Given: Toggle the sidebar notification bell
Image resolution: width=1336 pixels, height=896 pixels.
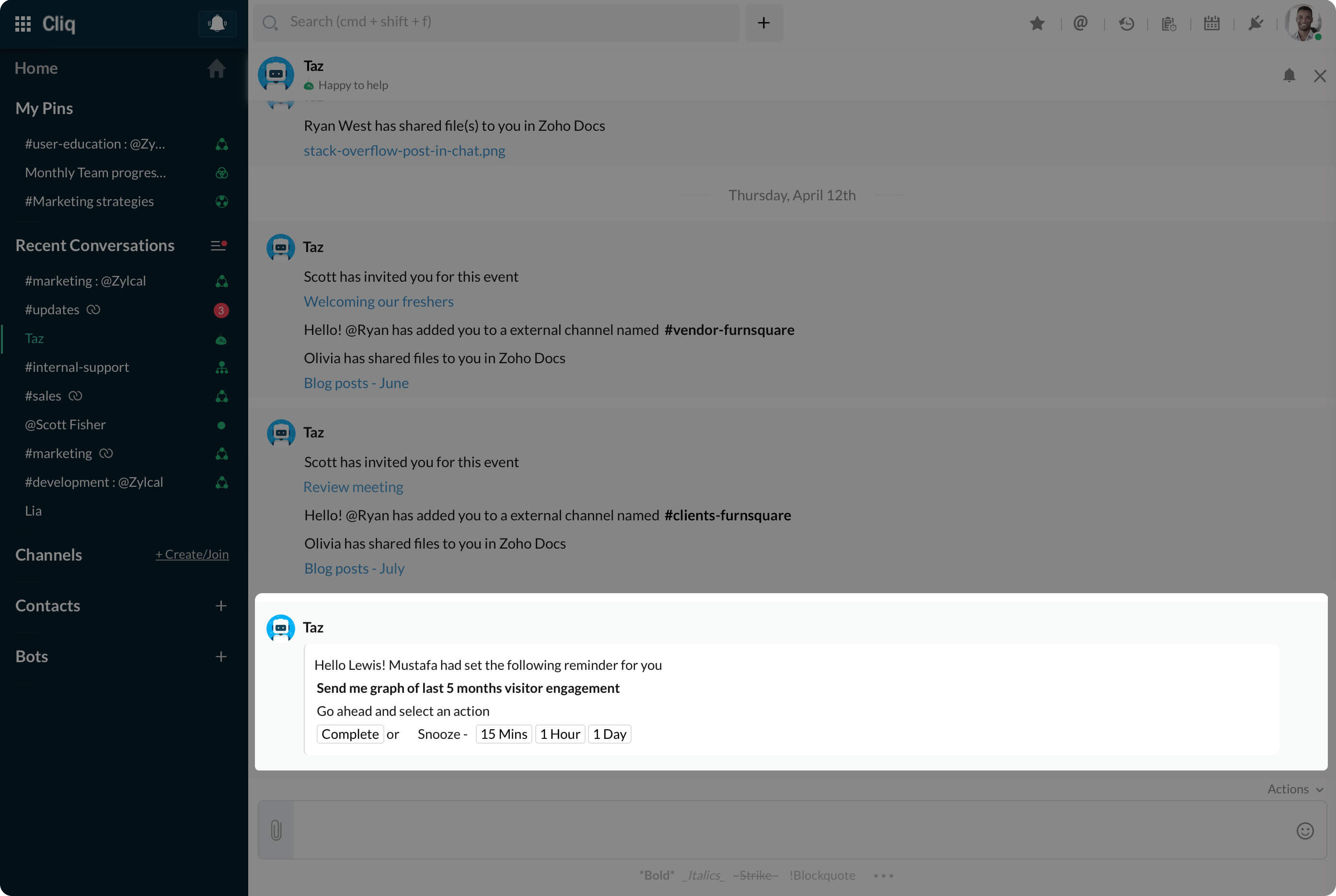Looking at the screenshot, I should pyautogui.click(x=217, y=23).
